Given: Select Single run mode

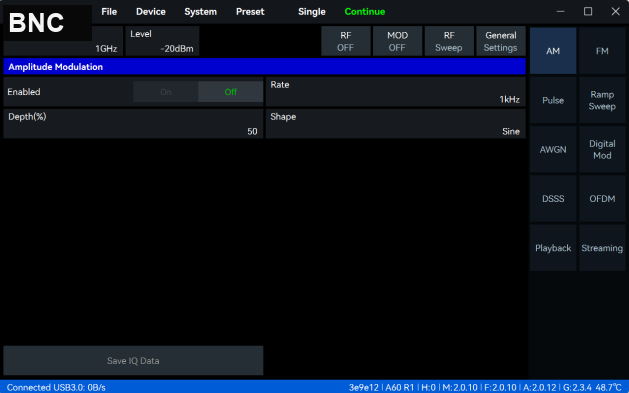Looking at the screenshot, I should click(x=312, y=12).
